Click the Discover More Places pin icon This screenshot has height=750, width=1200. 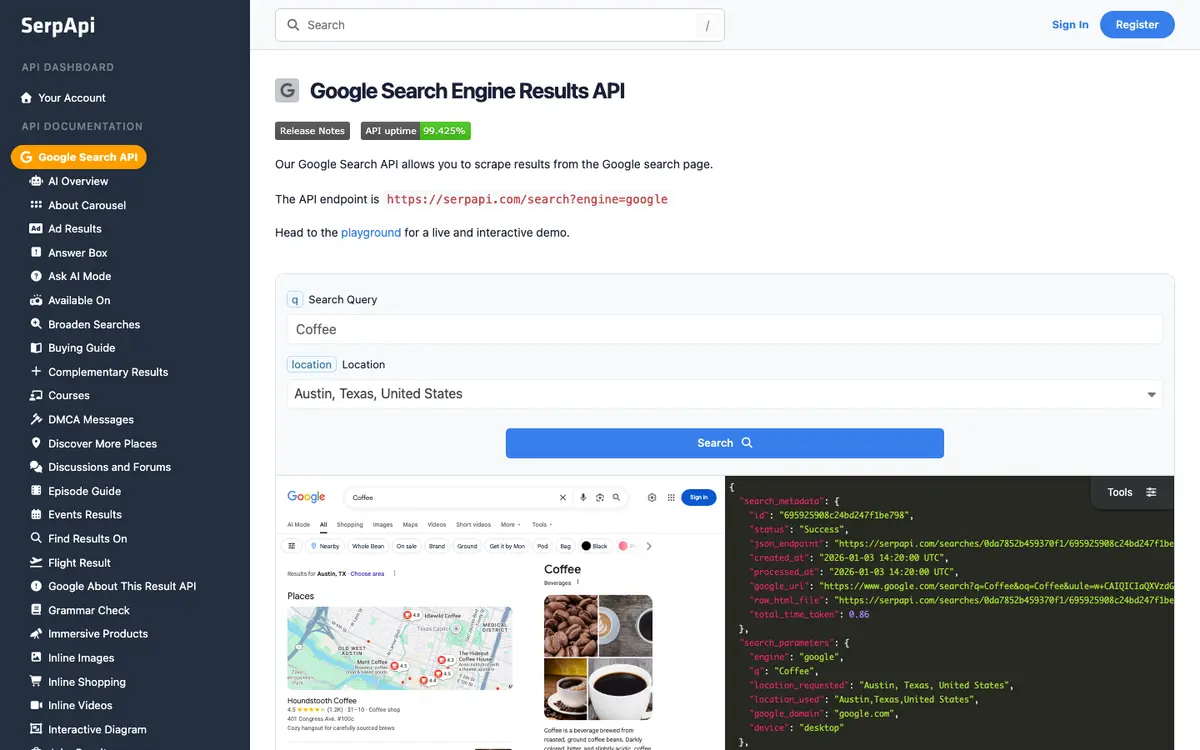coord(36,443)
